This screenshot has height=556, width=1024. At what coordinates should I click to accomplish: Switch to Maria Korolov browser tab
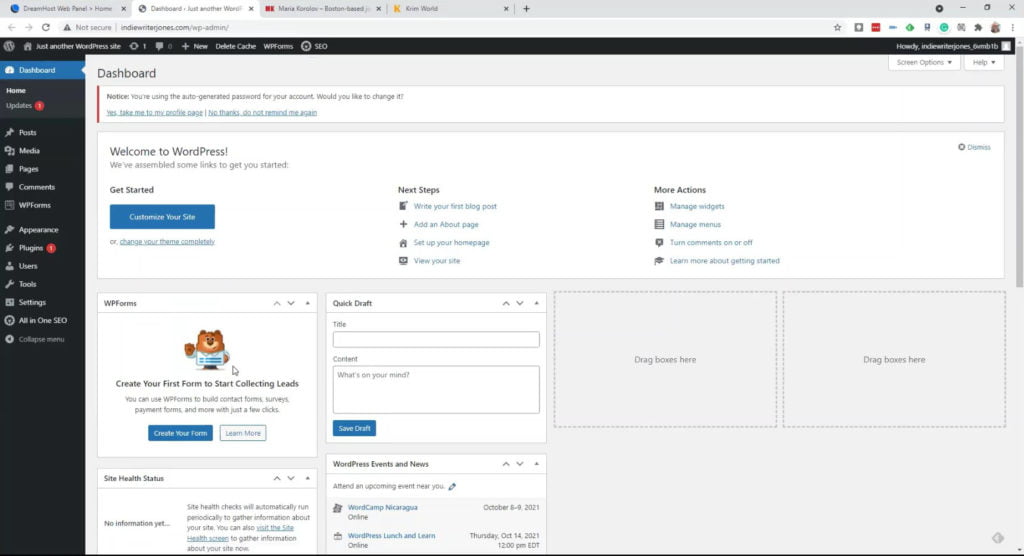click(x=323, y=8)
